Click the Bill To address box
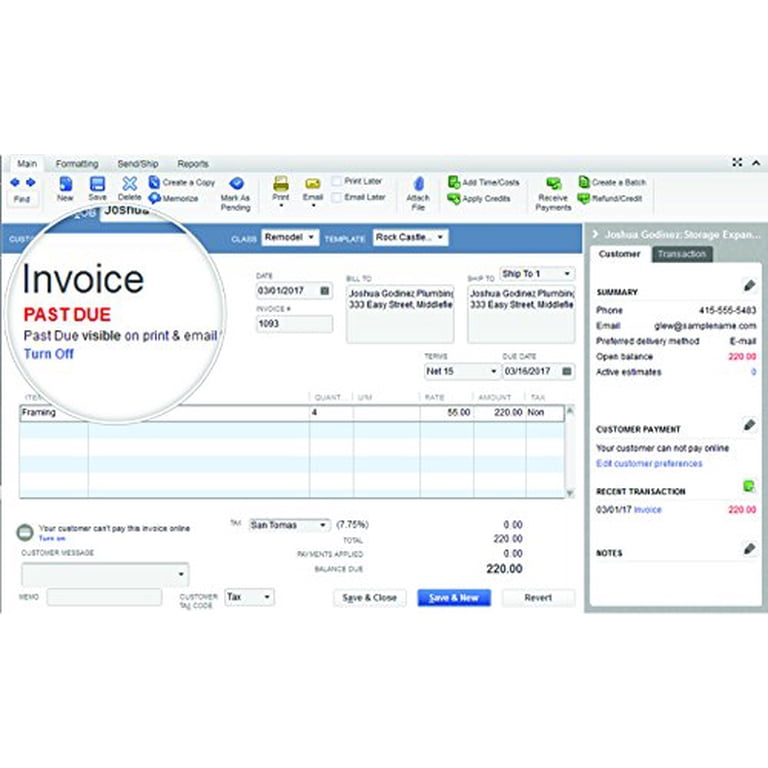Viewport: 768px width, 768px height. (400, 313)
